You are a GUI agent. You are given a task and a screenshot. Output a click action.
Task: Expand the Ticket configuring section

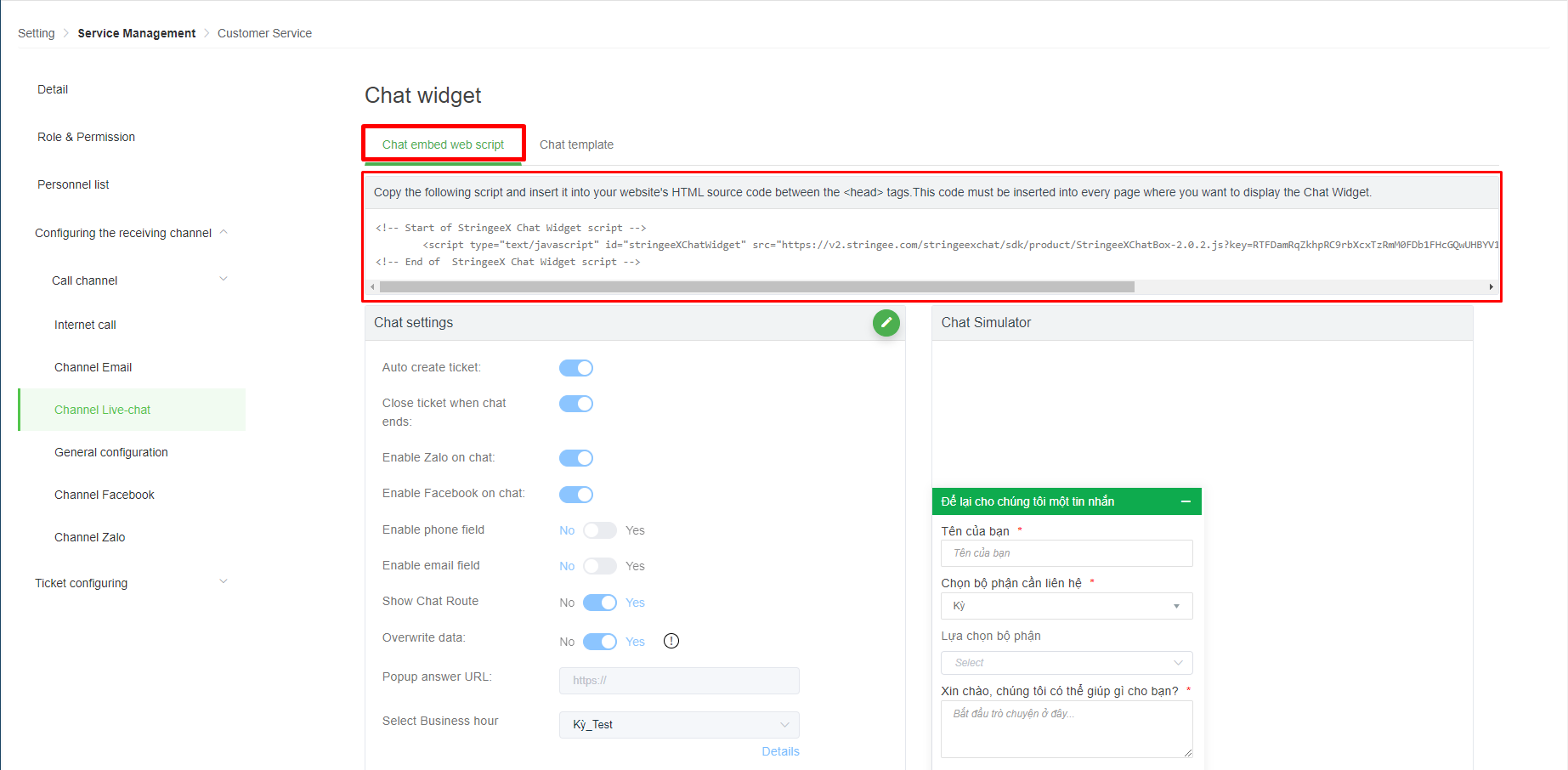224,582
